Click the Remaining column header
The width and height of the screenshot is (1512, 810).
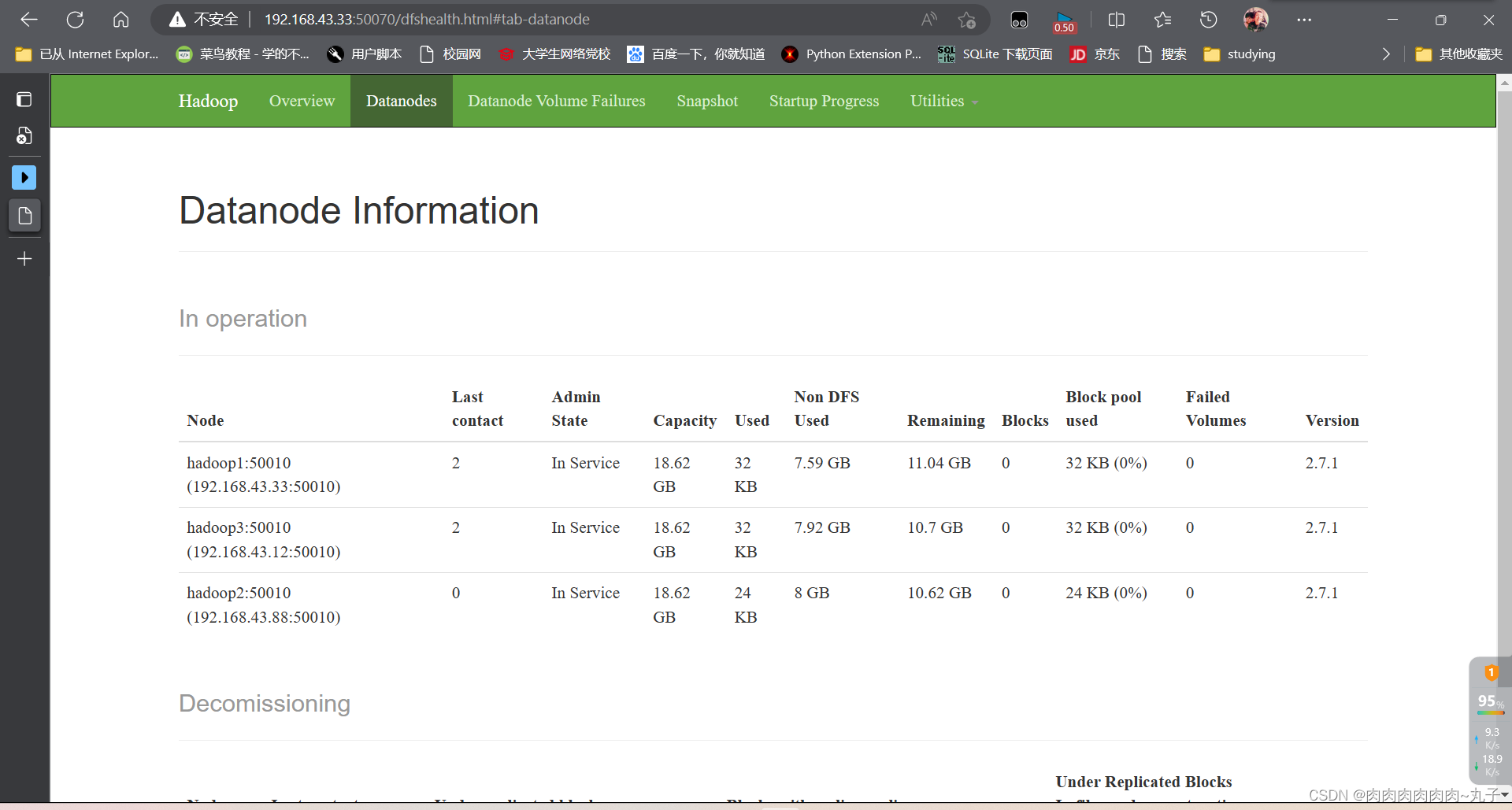point(946,420)
